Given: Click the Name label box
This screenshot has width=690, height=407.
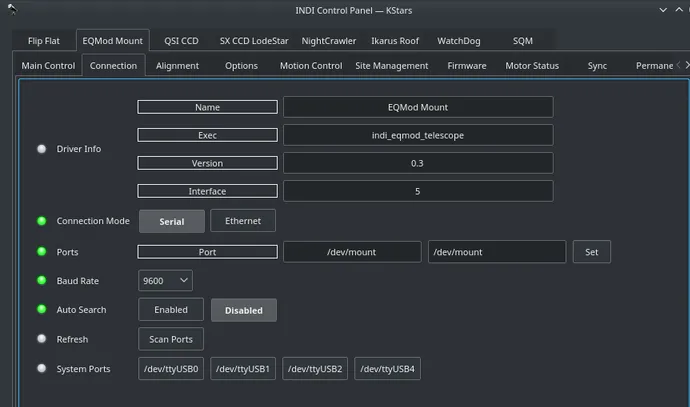Looking at the screenshot, I should (207, 107).
